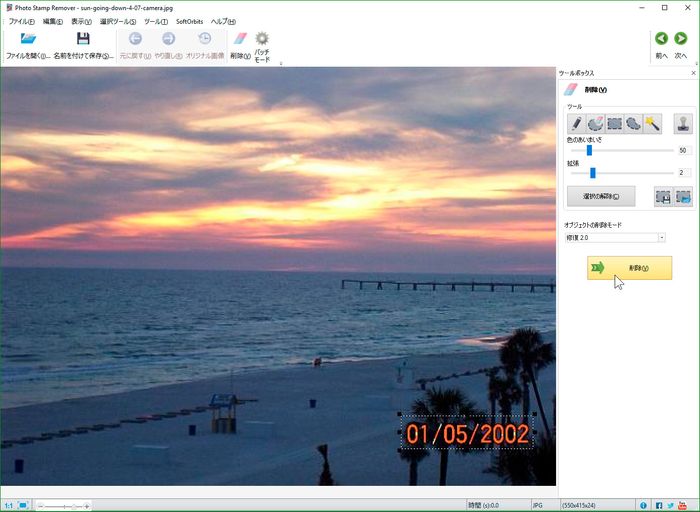Open the ヘルプ menu

pyautogui.click(x=223, y=21)
